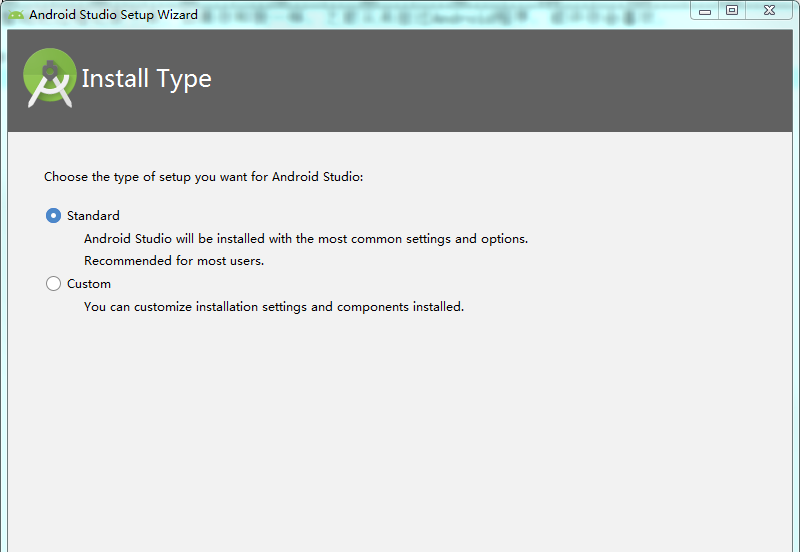Click 'You can customize installation settings' description

(274, 307)
